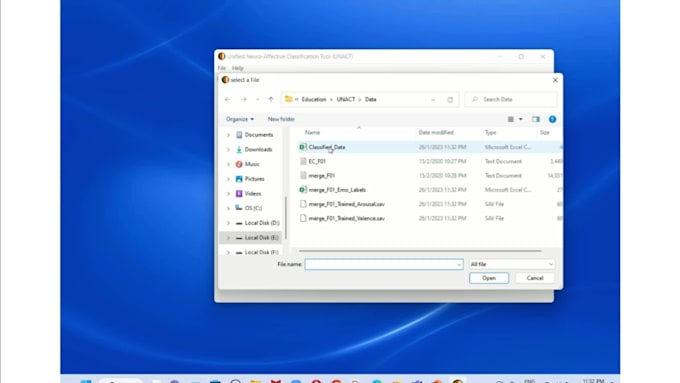Open the OS (C:) drive
Screen dimensions: 680x383
248,208
